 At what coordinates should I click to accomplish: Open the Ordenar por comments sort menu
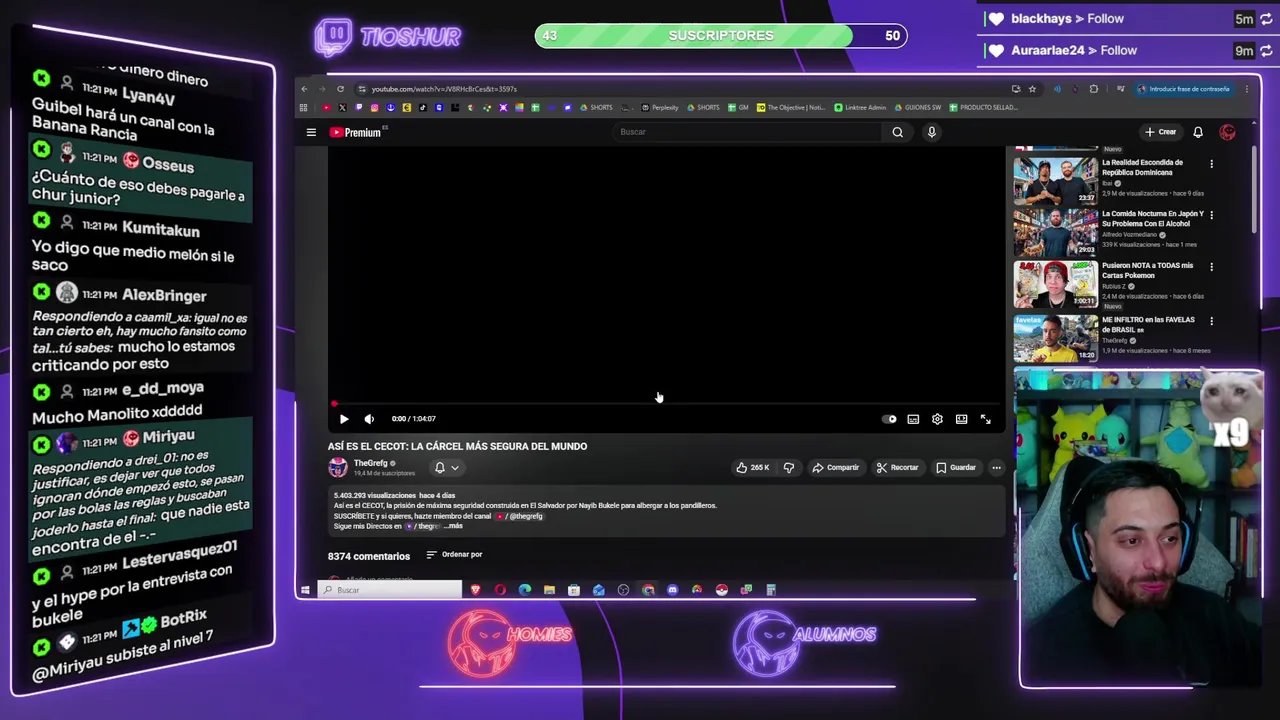(454, 555)
